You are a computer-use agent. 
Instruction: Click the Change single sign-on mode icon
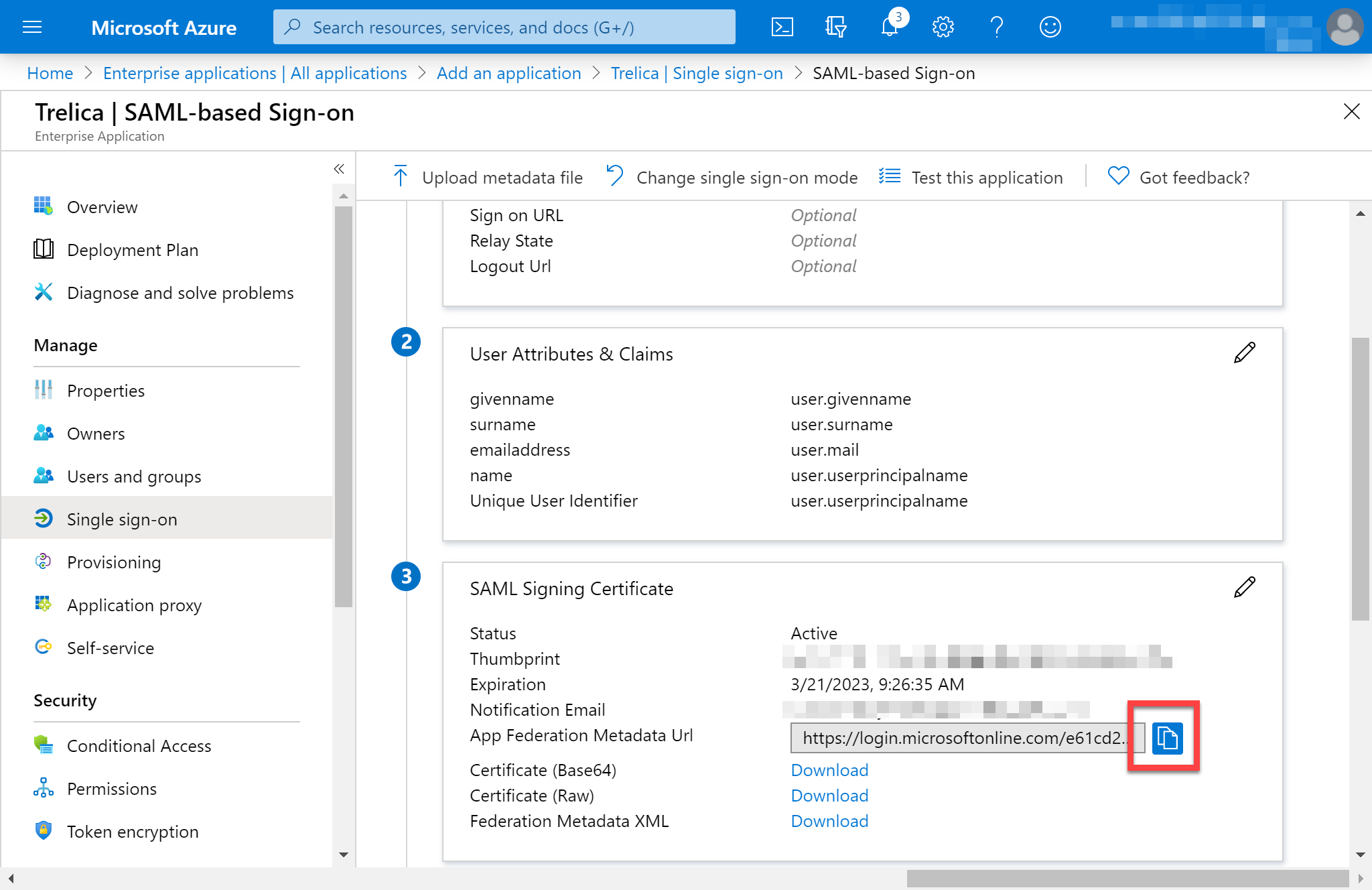614,176
